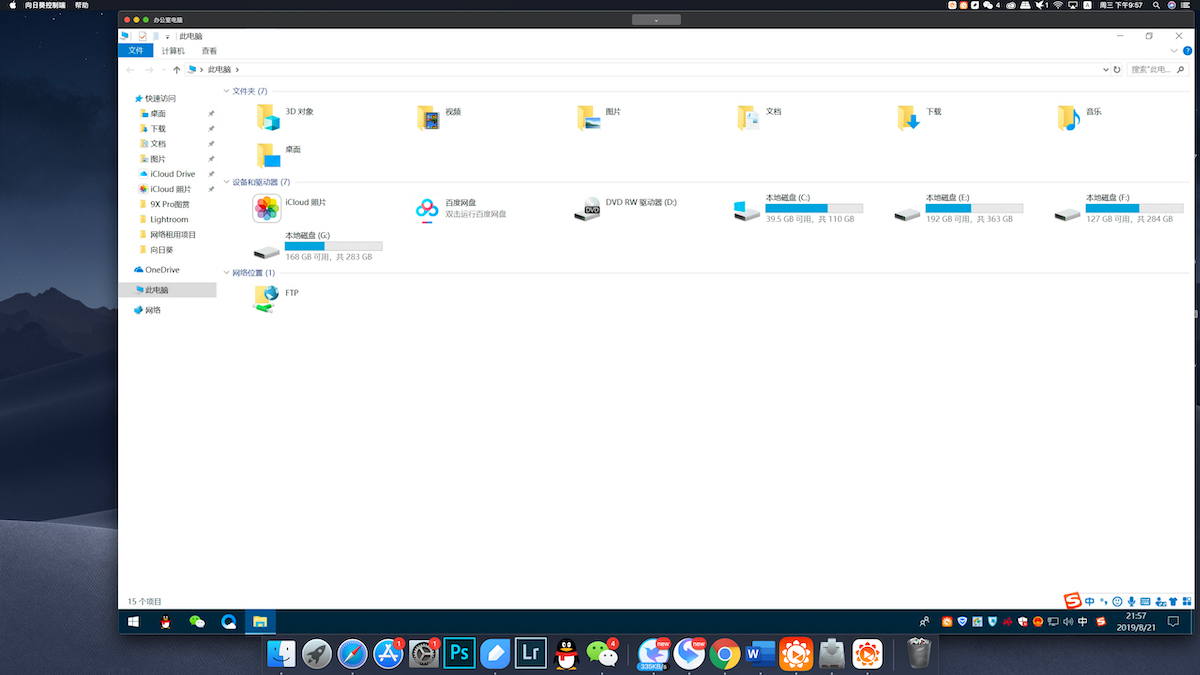Click the 本地磁盘 (C:) usage bar
Viewport: 1200px width, 675px height.
pyautogui.click(x=814, y=208)
